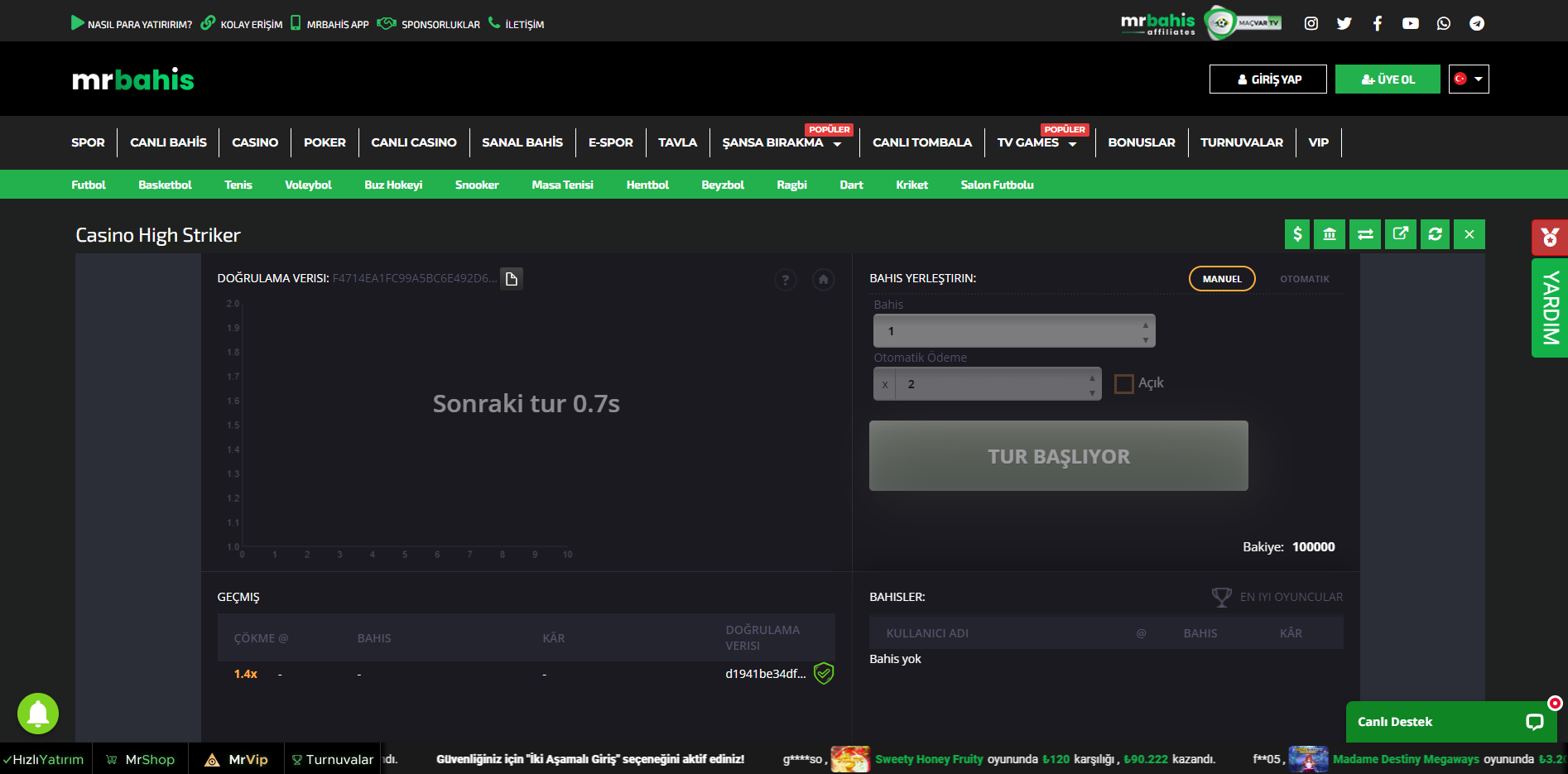This screenshot has height=774, width=1568.
Task: Click the Giriş Yap login button
Action: click(1267, 79)
